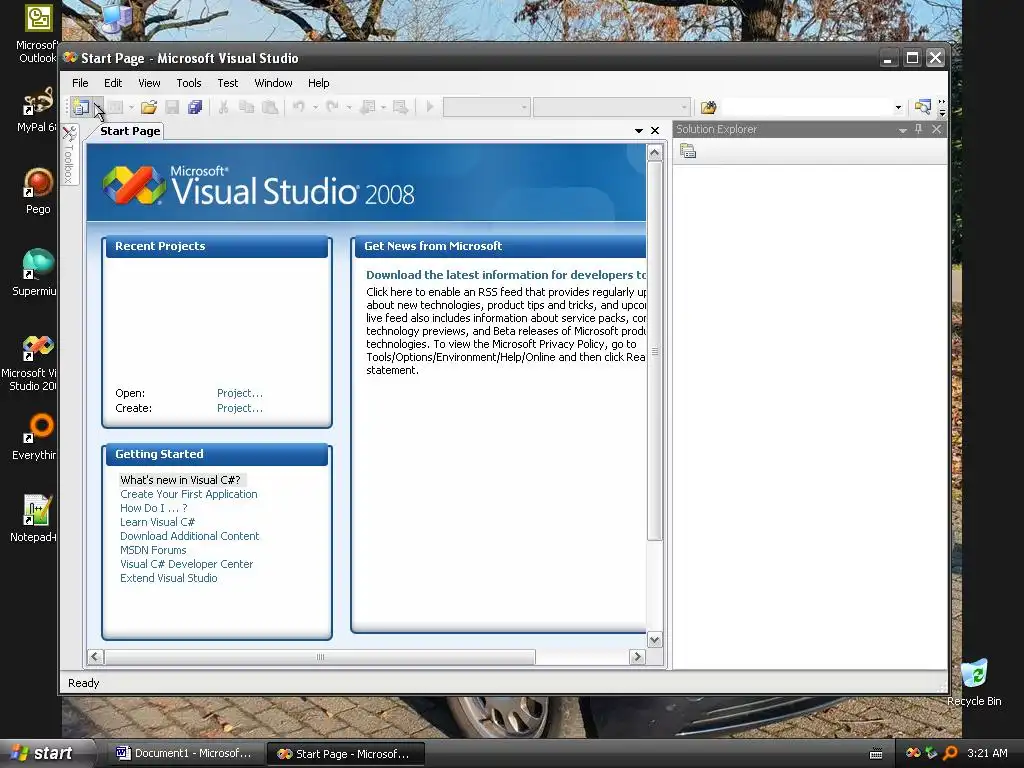Click the New Project toolbar icon
1024x768 pixels.
[81, 106]
